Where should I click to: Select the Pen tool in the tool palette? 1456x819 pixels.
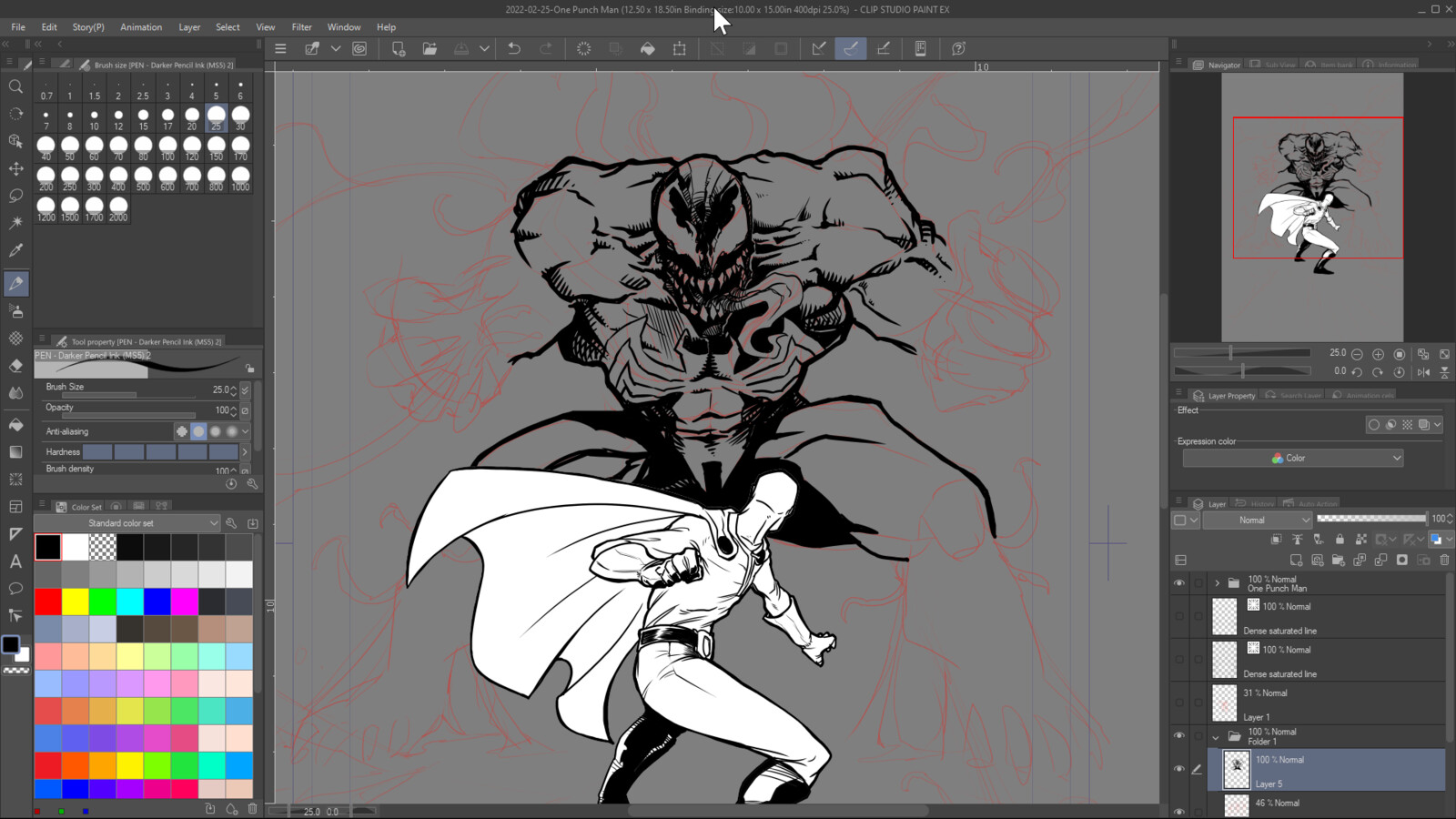[15, 283]
